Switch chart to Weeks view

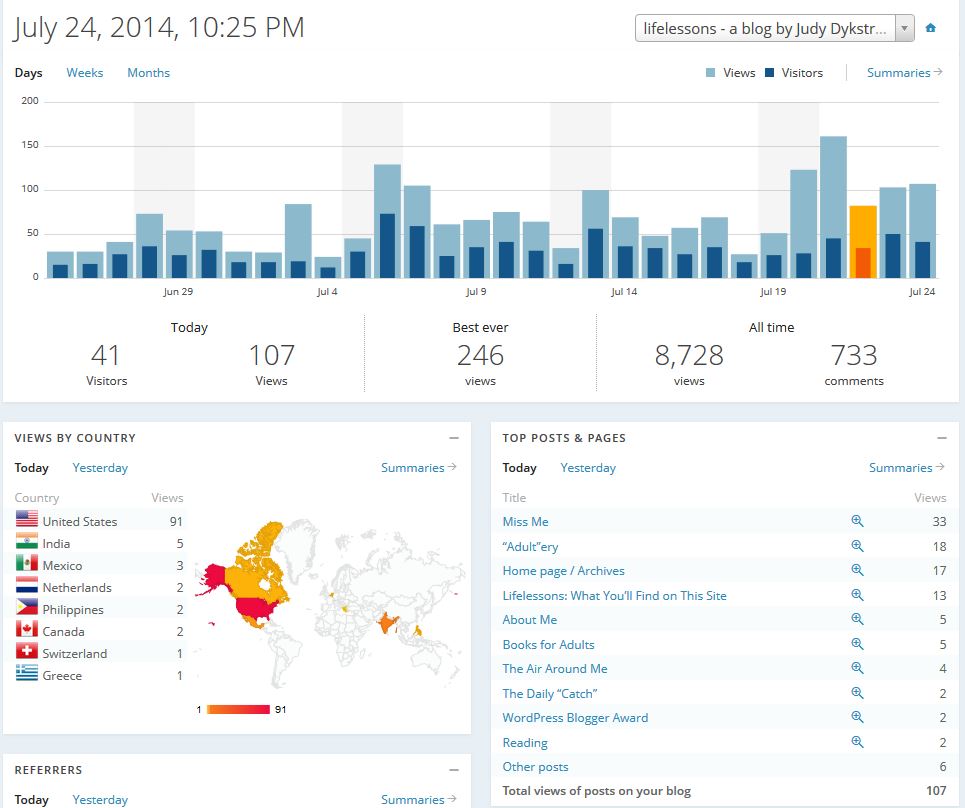(85, 73)
